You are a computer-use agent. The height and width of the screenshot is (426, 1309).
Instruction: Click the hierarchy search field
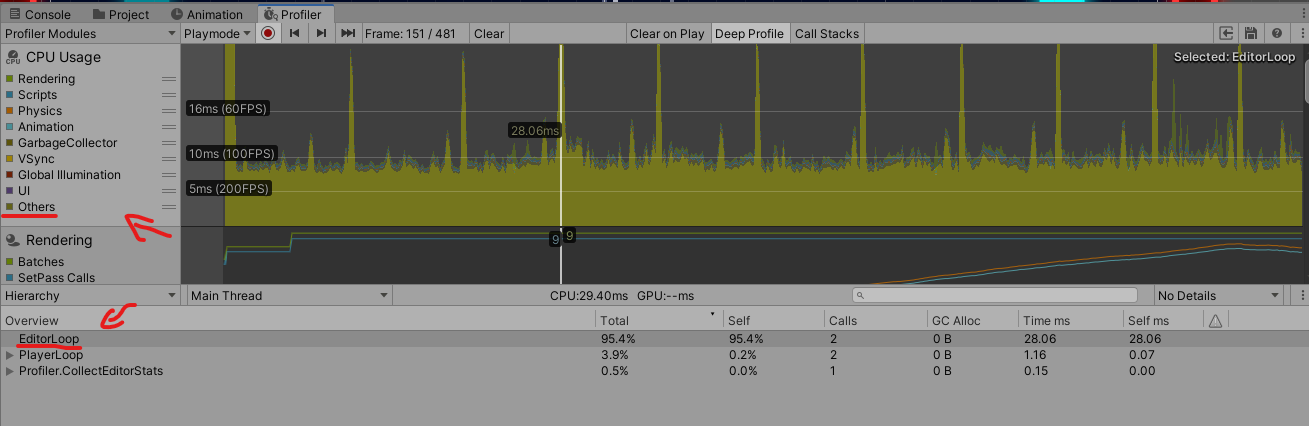(995, 296)
